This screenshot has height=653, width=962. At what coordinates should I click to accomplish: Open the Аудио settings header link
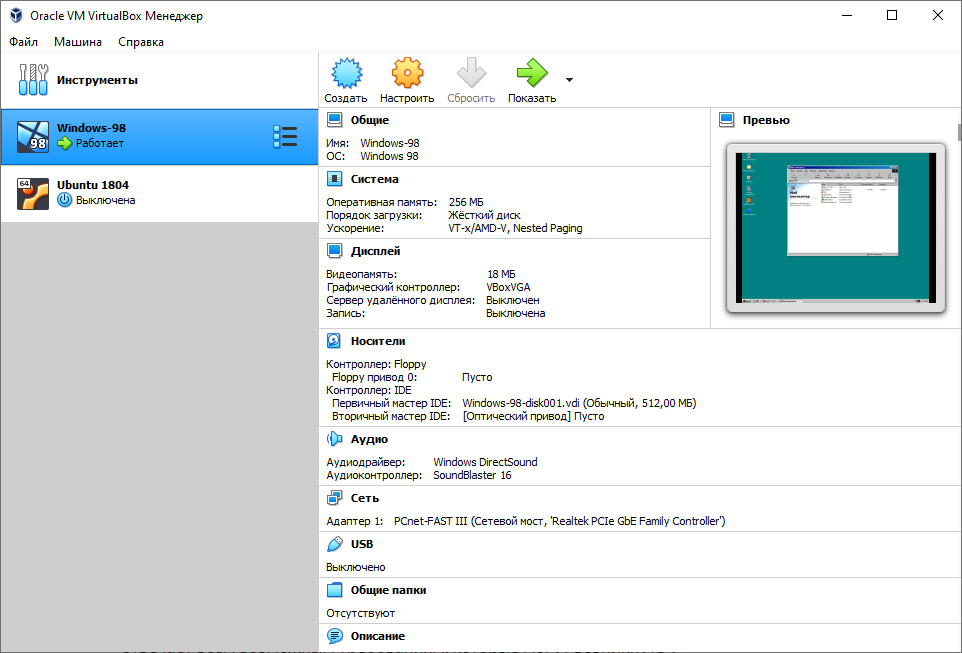(369, 439)
